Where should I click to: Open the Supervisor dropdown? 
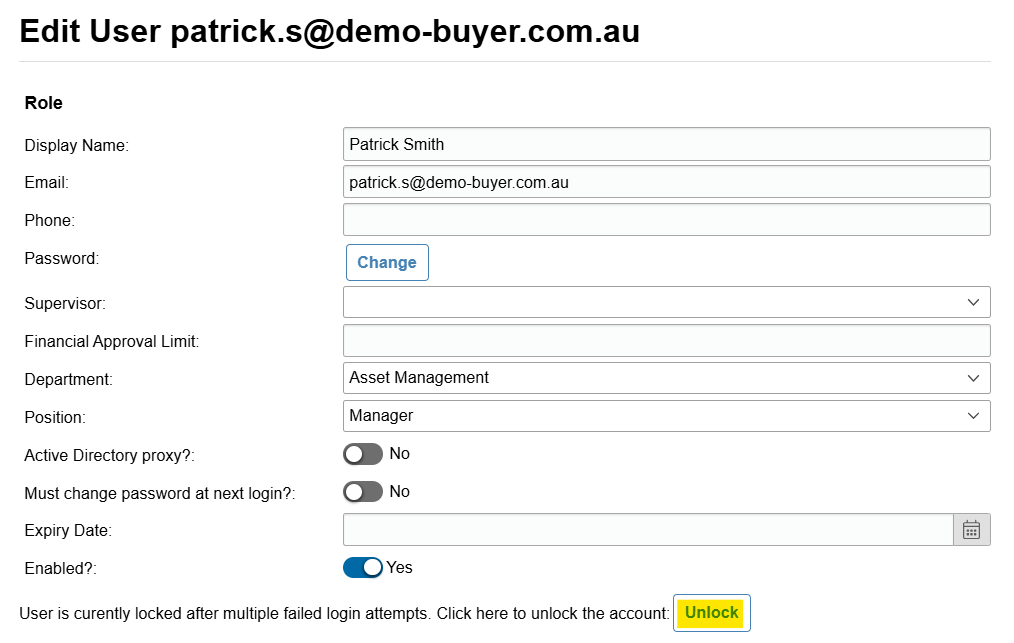(667, 302)
